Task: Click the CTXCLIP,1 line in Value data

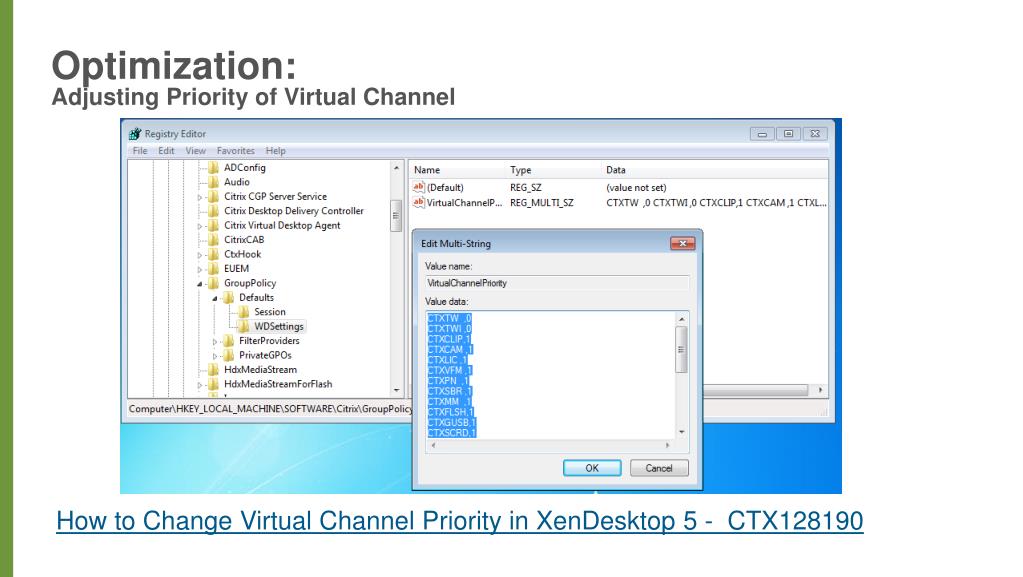Action: [x=449, y=339]
